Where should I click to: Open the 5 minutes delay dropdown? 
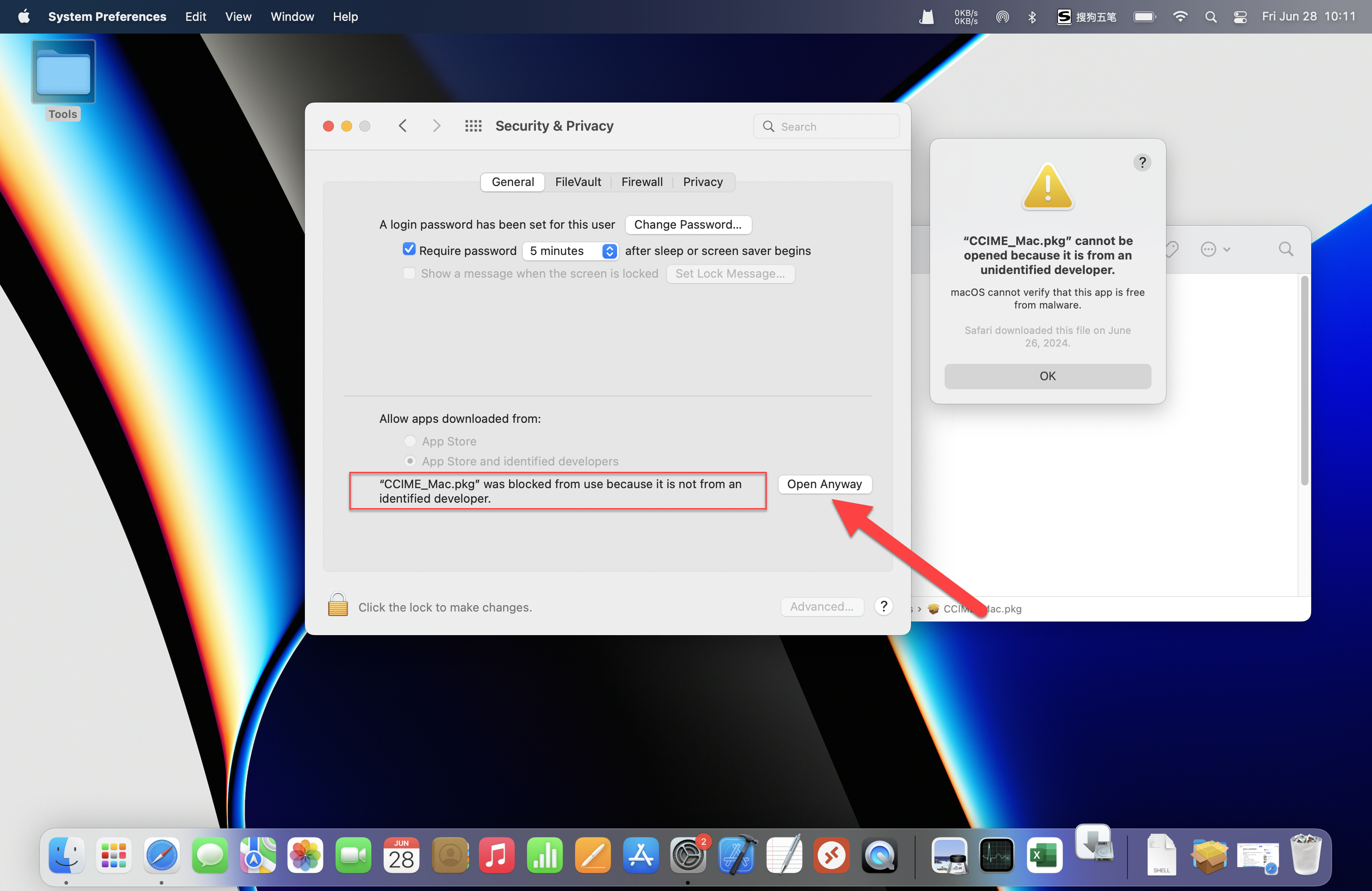click(570, 251)
